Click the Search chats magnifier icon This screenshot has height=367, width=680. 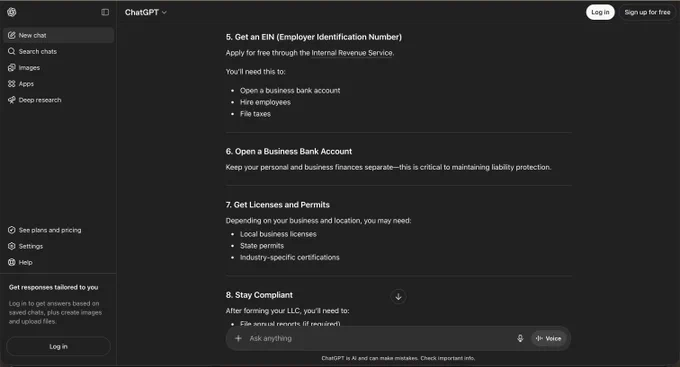point(12,51)
